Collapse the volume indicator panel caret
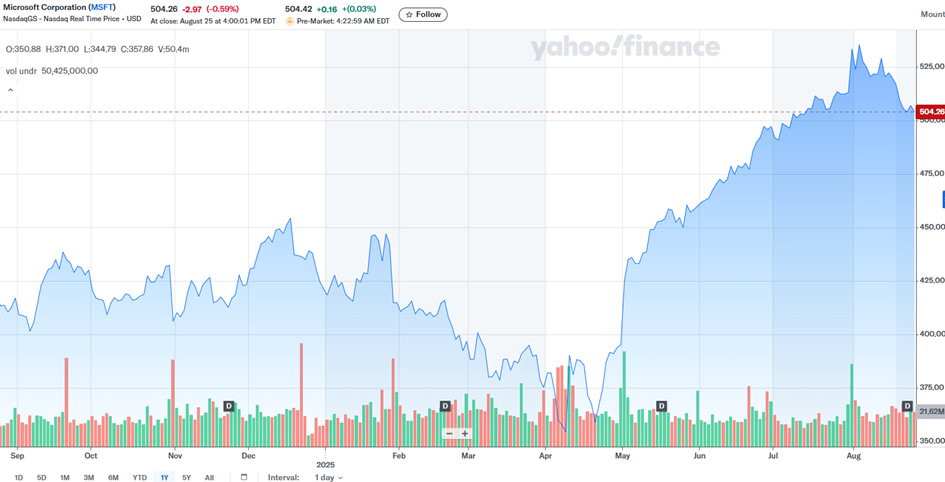Viewport: 945px width, 482px height. click(x=11, y=90)
